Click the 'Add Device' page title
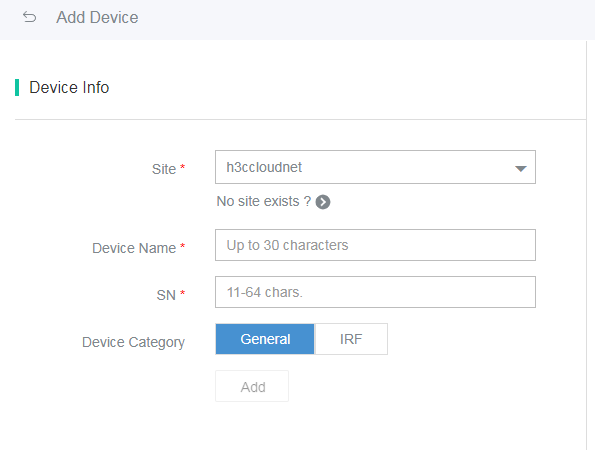The width and height of the screenshot is (595, 450). pos(97,17)
